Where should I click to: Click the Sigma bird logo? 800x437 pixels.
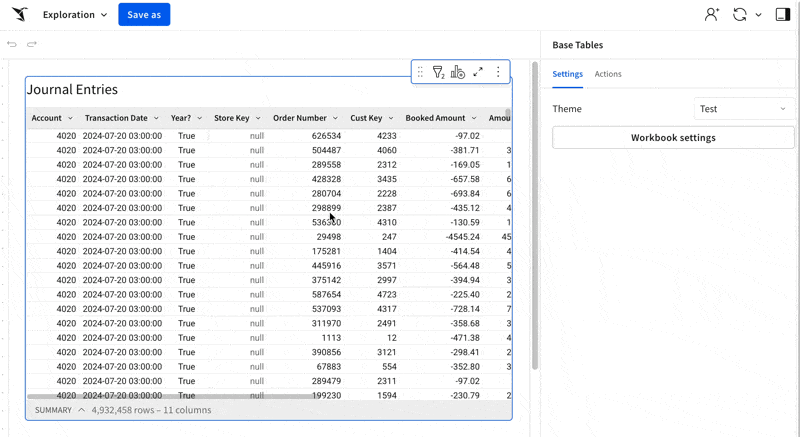20,15
